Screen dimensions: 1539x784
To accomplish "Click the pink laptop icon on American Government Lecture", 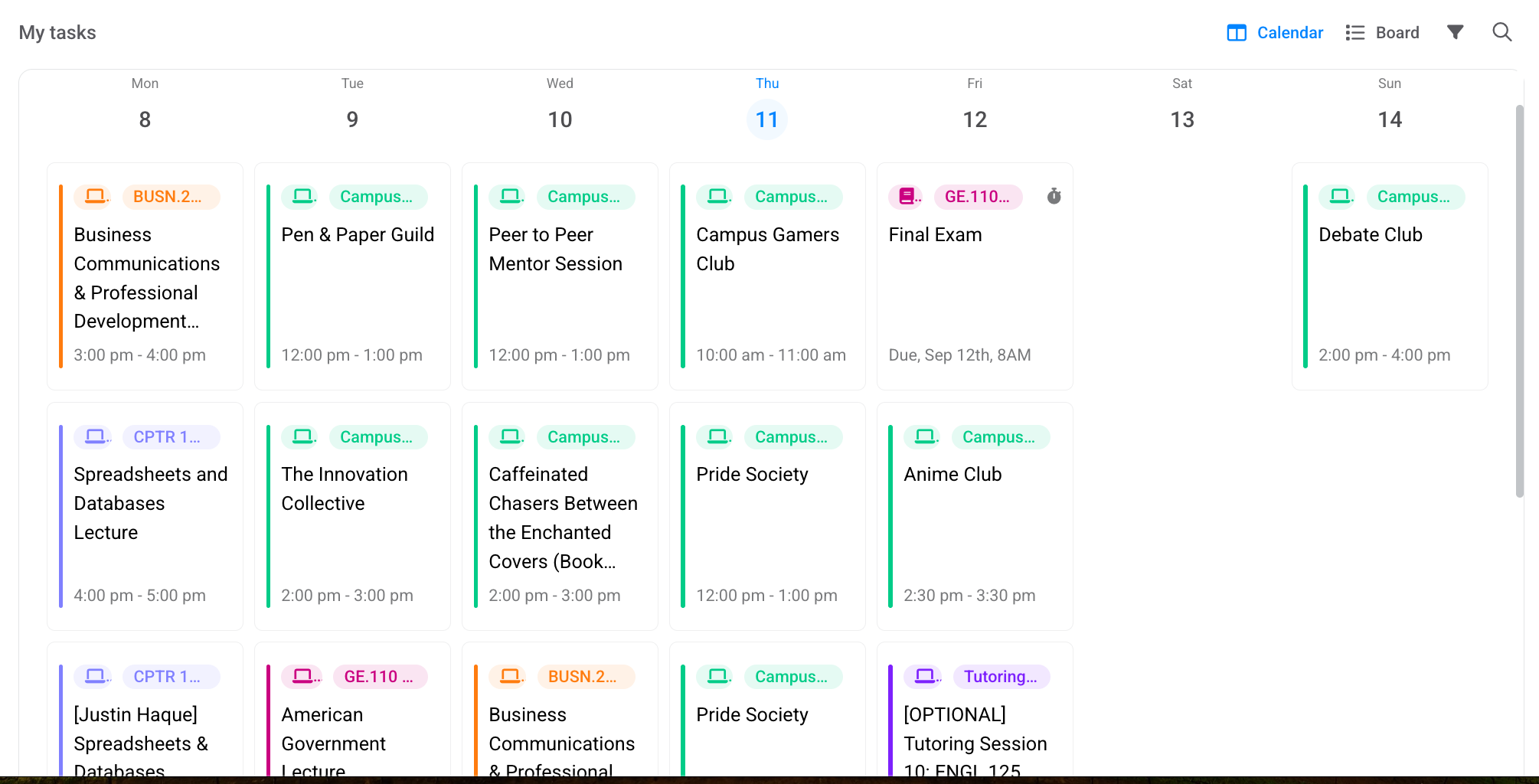I will (302, 676).
